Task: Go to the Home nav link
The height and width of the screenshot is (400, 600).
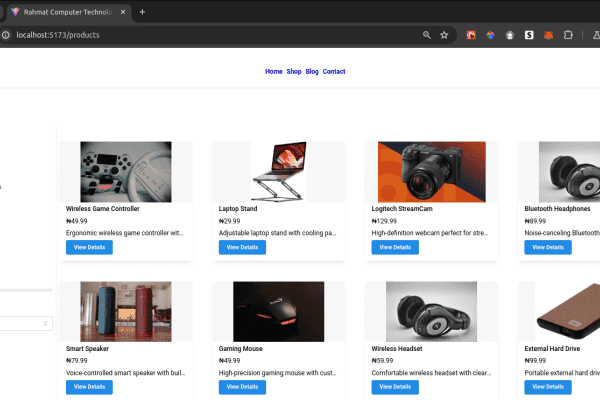Action: (x=274, y=72)
